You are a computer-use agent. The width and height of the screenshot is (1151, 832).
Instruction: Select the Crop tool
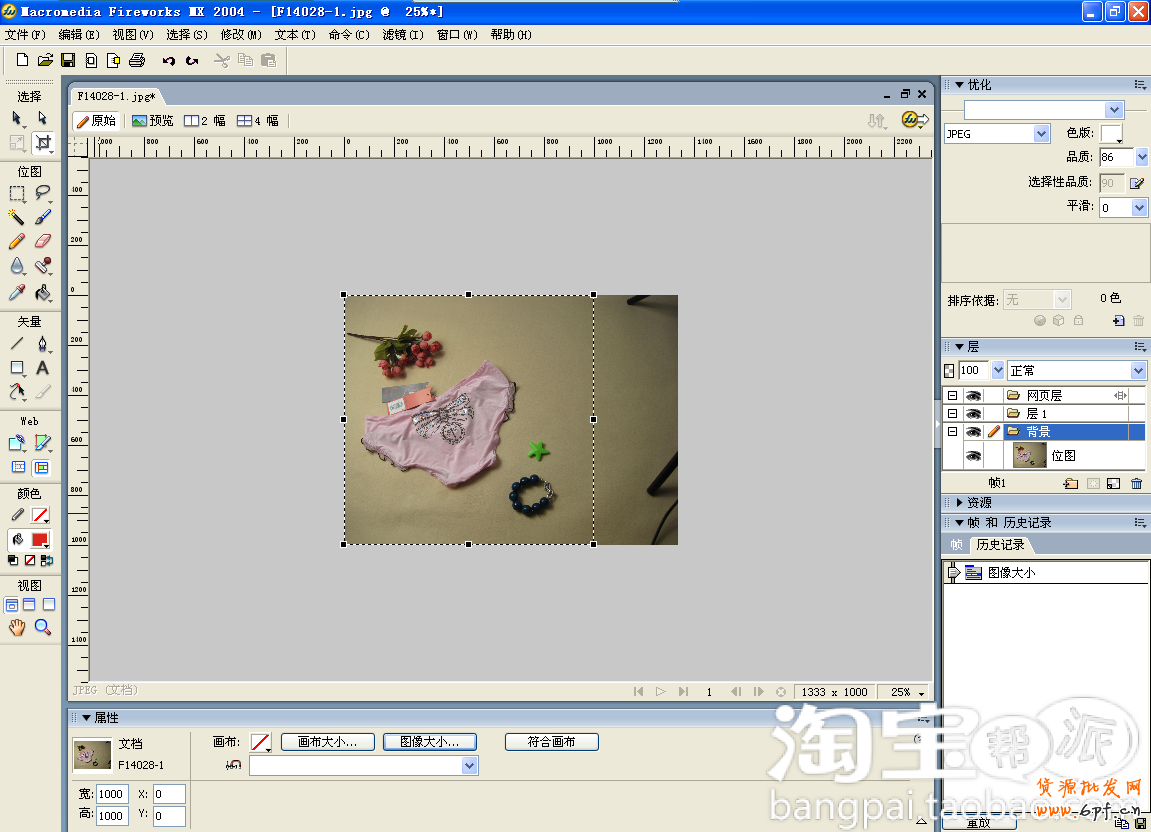click(x=43, y=143)
